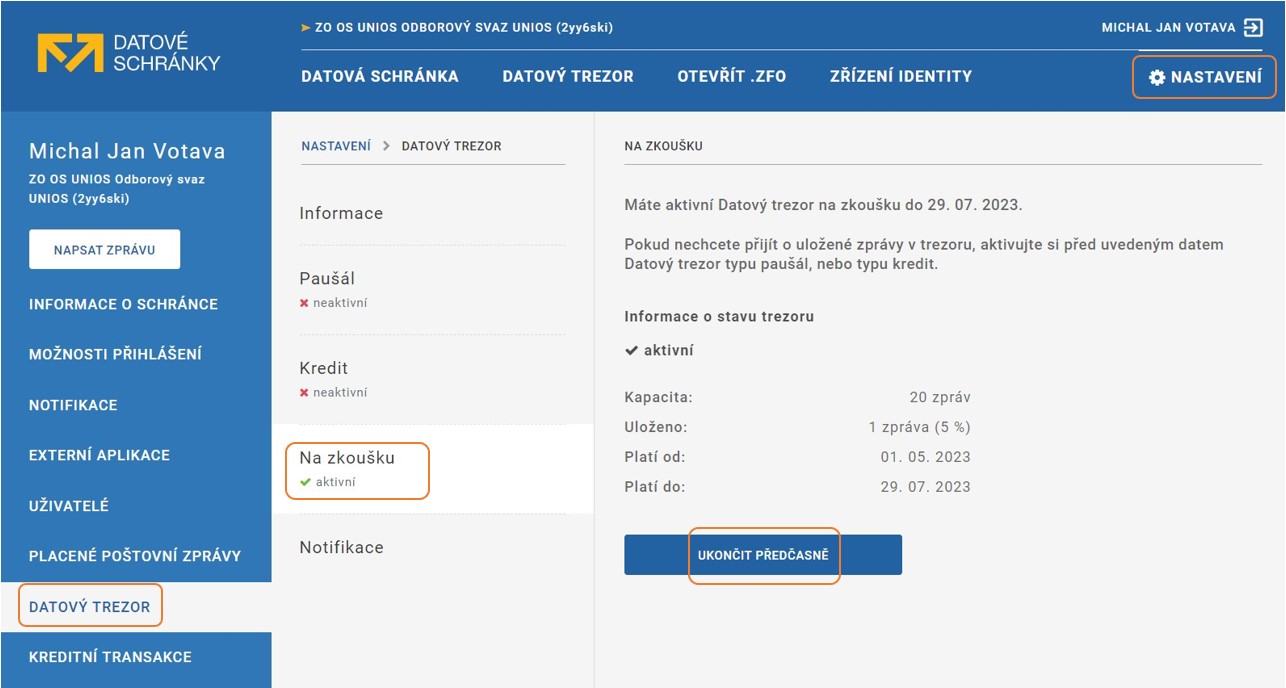
Task: Select Otevřít .ZFO in top navigation
Action: coord(732,76)
